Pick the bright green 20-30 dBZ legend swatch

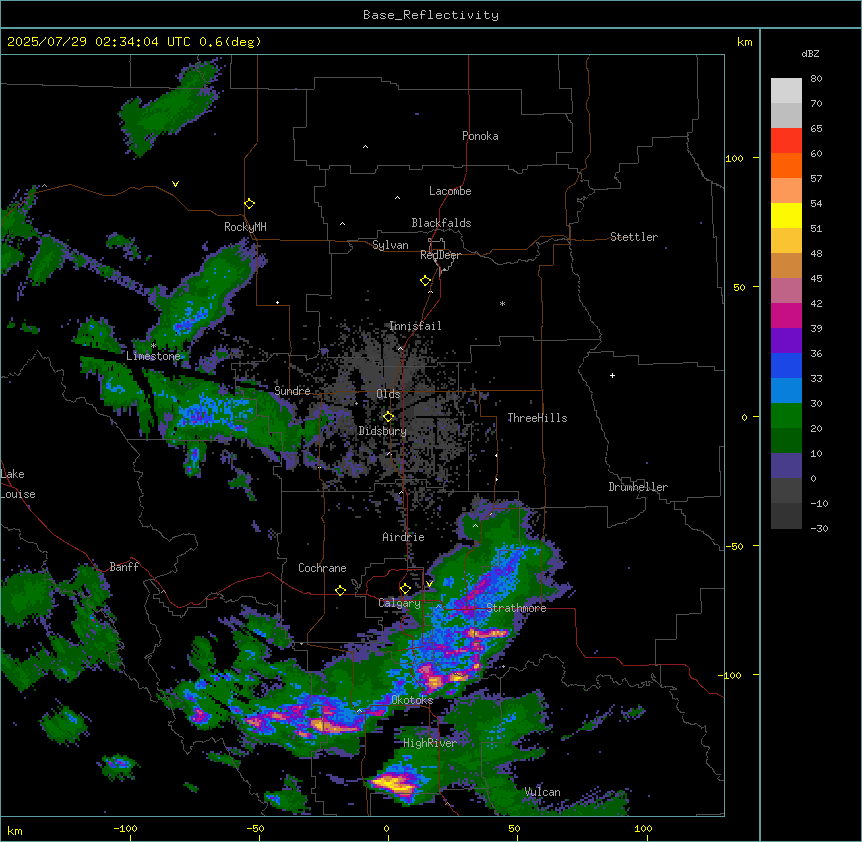coord(786,416)
